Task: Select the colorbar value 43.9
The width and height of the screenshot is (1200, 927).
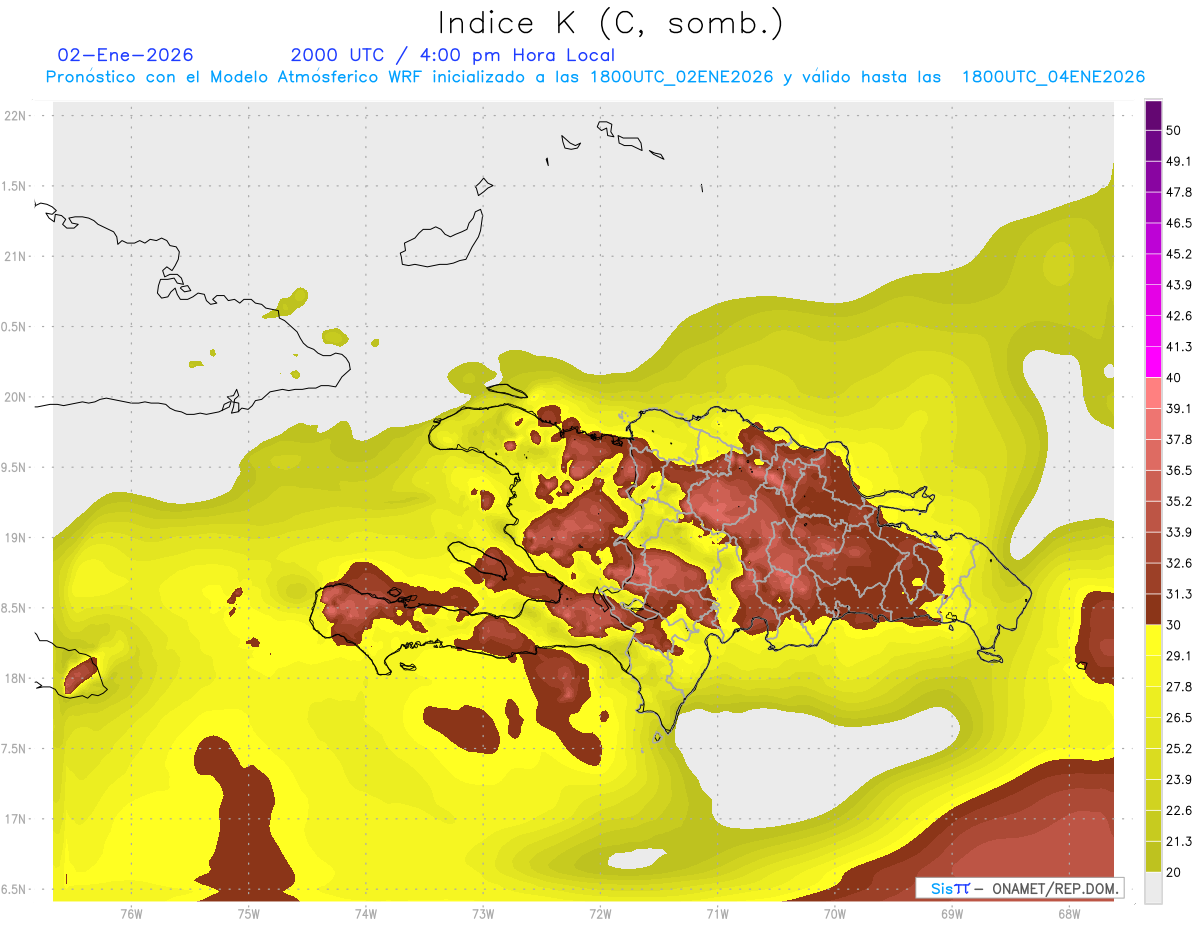Action: coord(1179,285)
